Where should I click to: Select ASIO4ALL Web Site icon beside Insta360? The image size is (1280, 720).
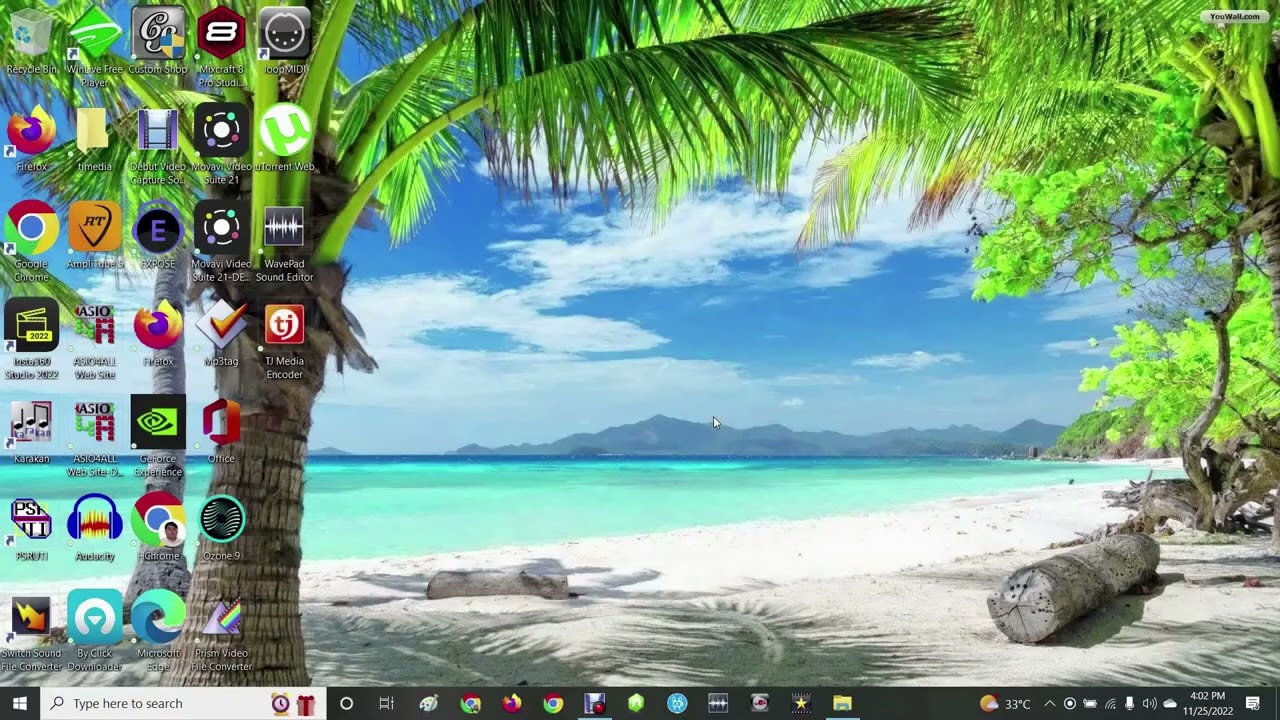(94, 340)
